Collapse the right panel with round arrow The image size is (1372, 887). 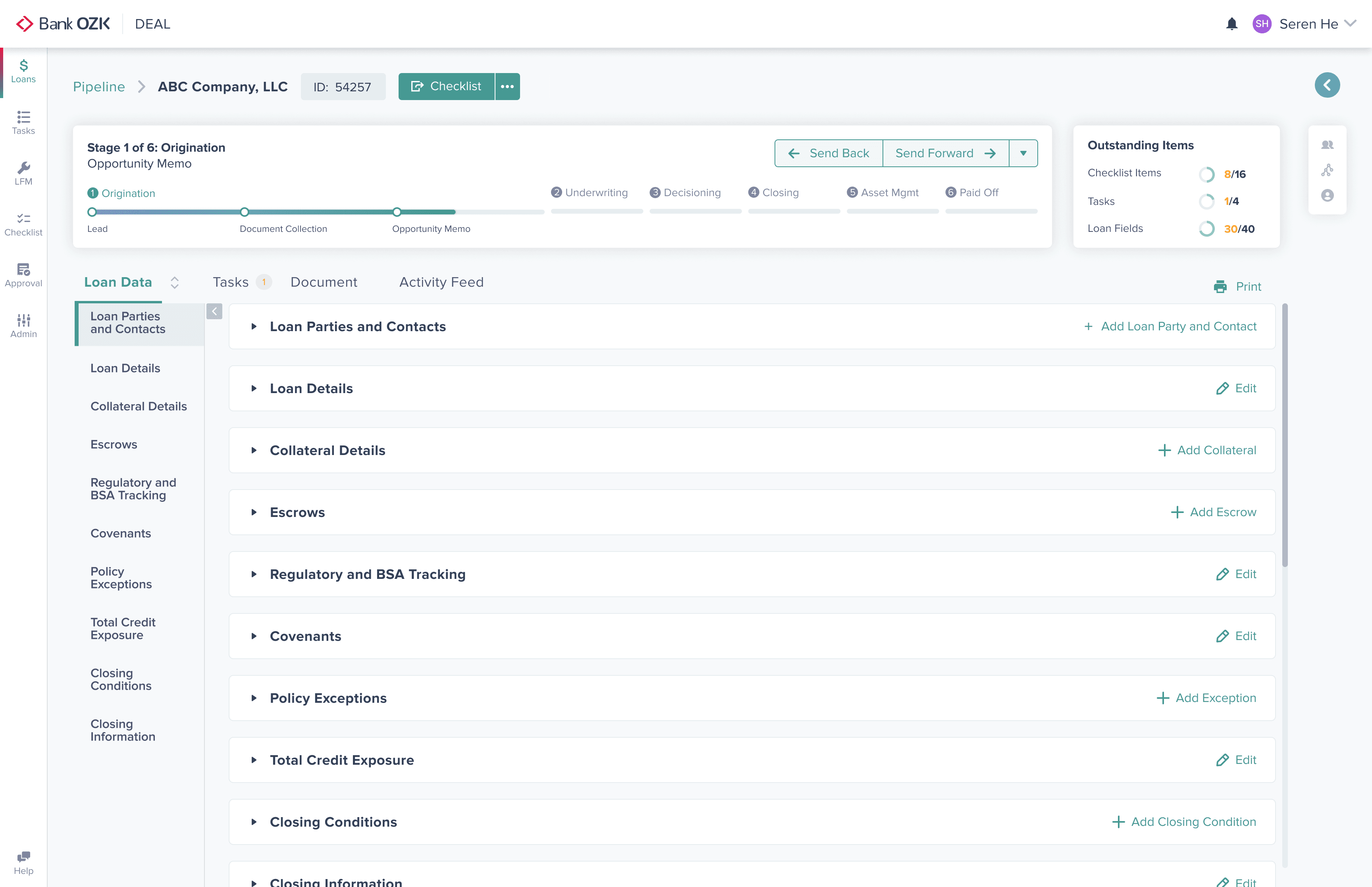[x=1326, y=85]
